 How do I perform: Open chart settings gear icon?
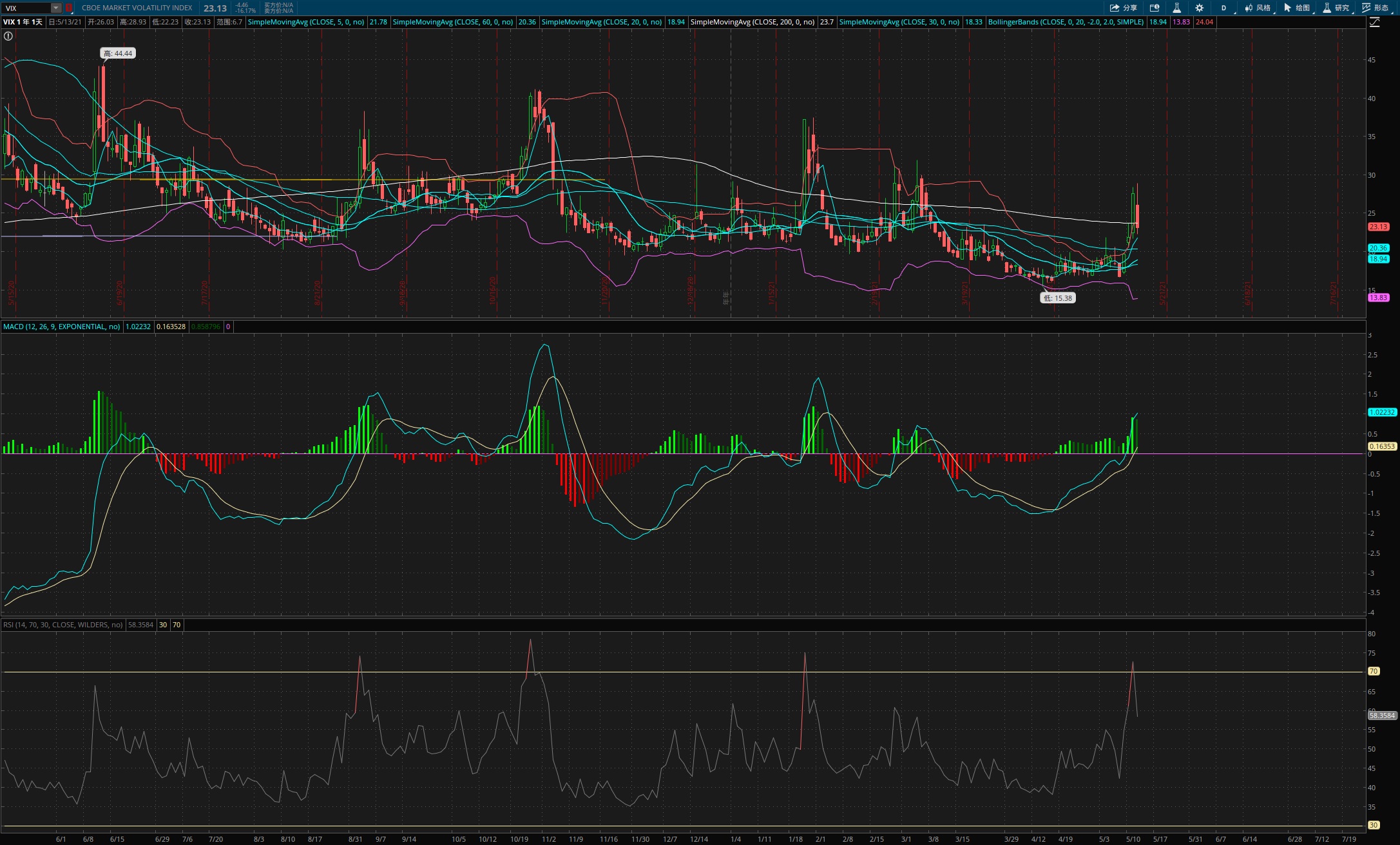(x=1199, y=8)
